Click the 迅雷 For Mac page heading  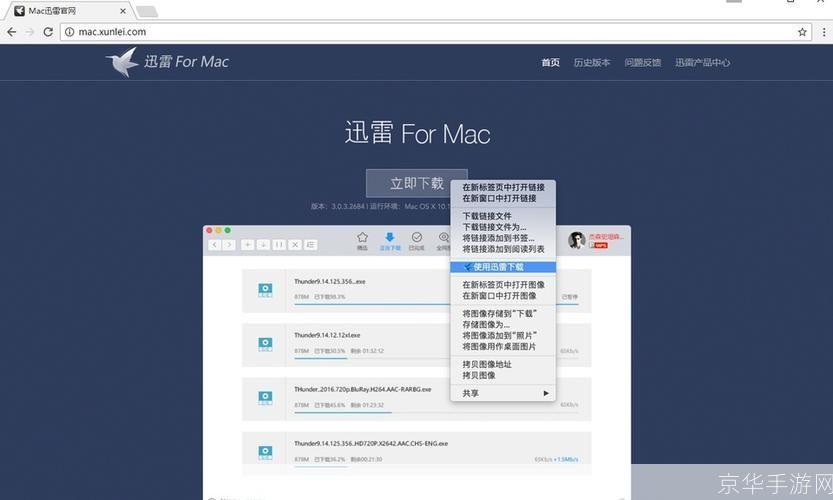418,133
